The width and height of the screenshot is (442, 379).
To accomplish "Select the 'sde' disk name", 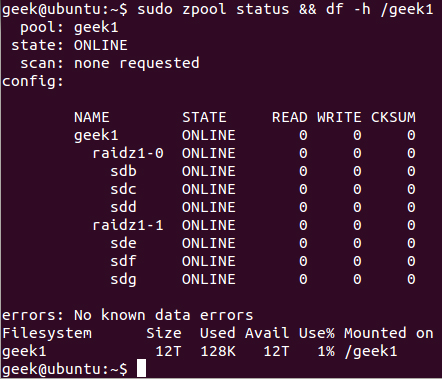I will (x=123, y=243).
